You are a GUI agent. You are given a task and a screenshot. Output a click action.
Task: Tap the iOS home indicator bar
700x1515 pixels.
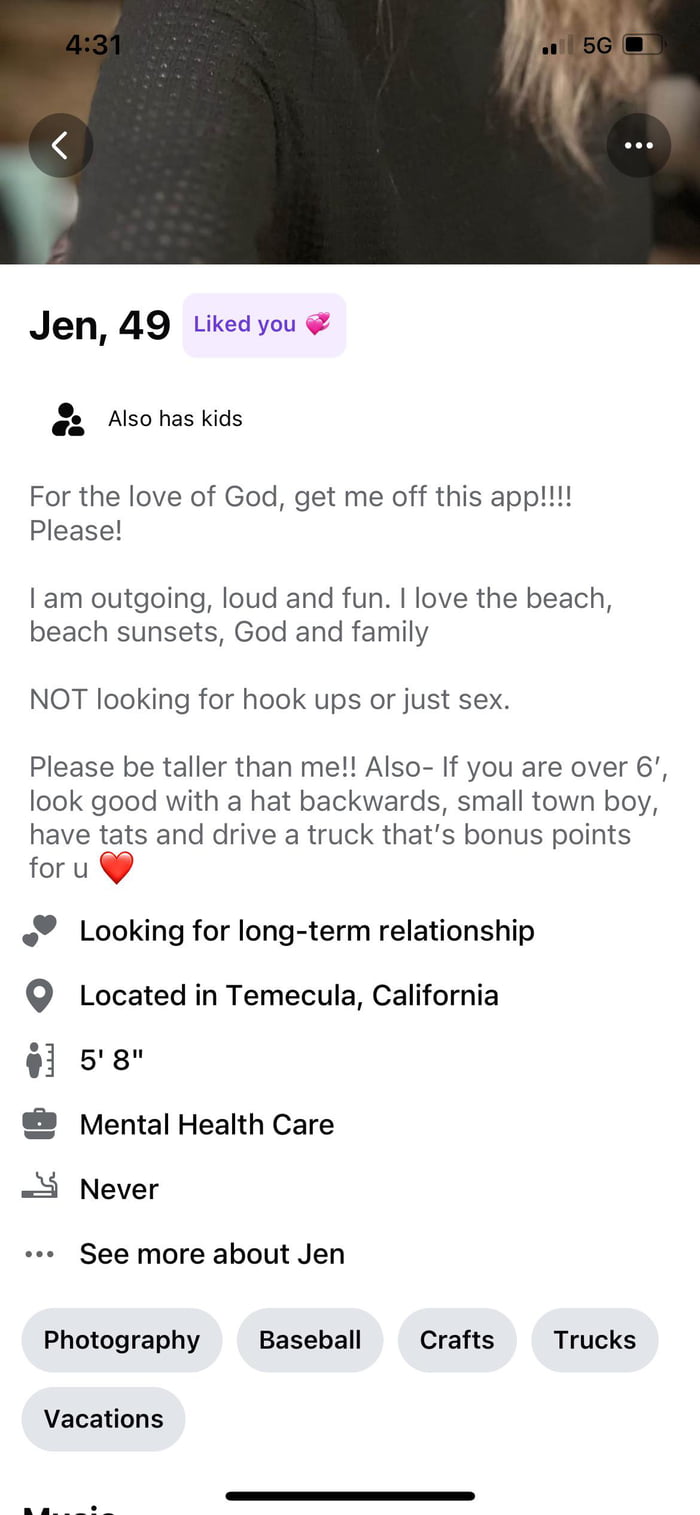[x=350, y=1496]
